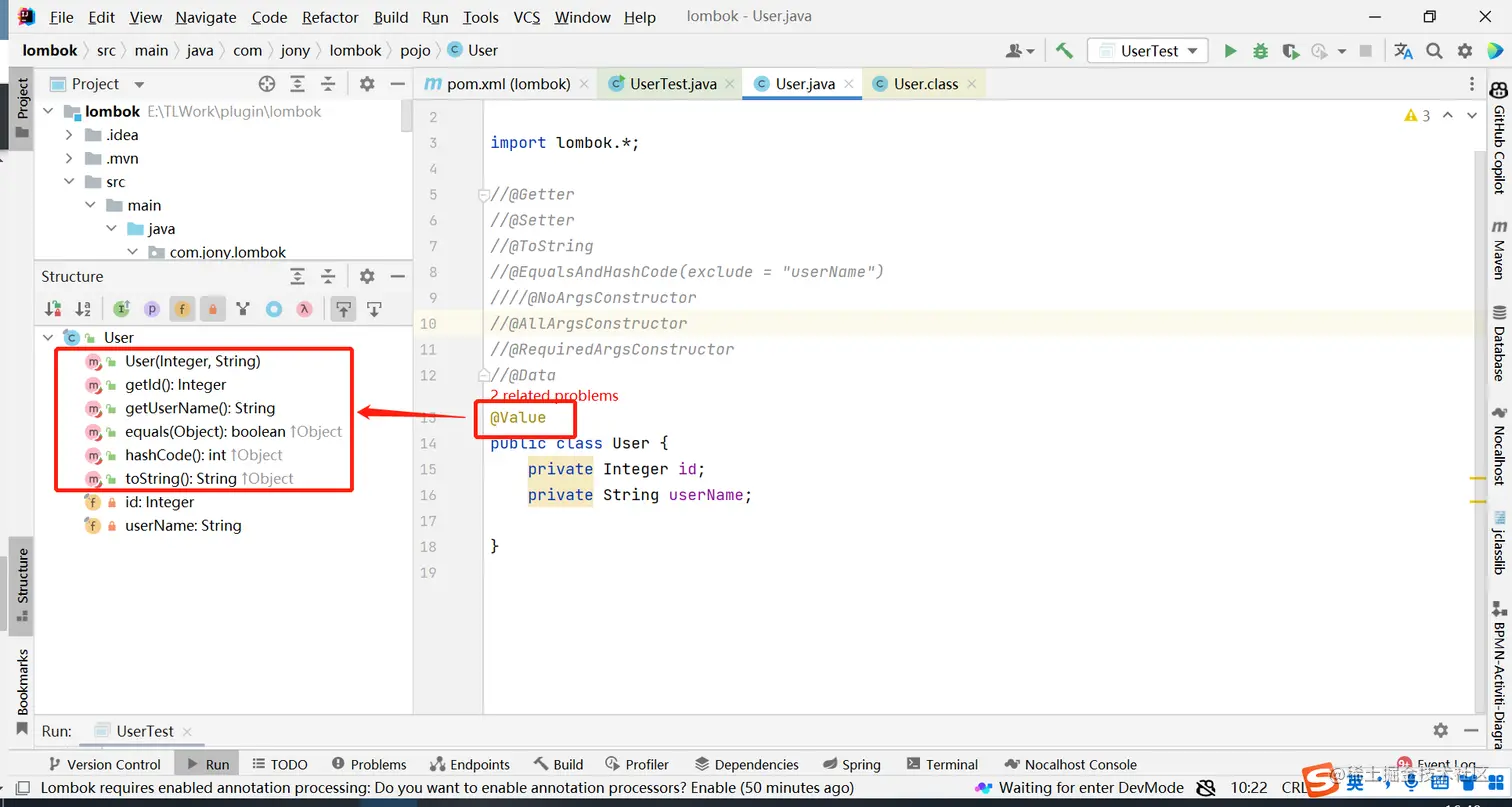Image resolution: width=1512 pixels, height=807 pixels.
Task: Open the Database tool window
Action: coord(1499,344)
